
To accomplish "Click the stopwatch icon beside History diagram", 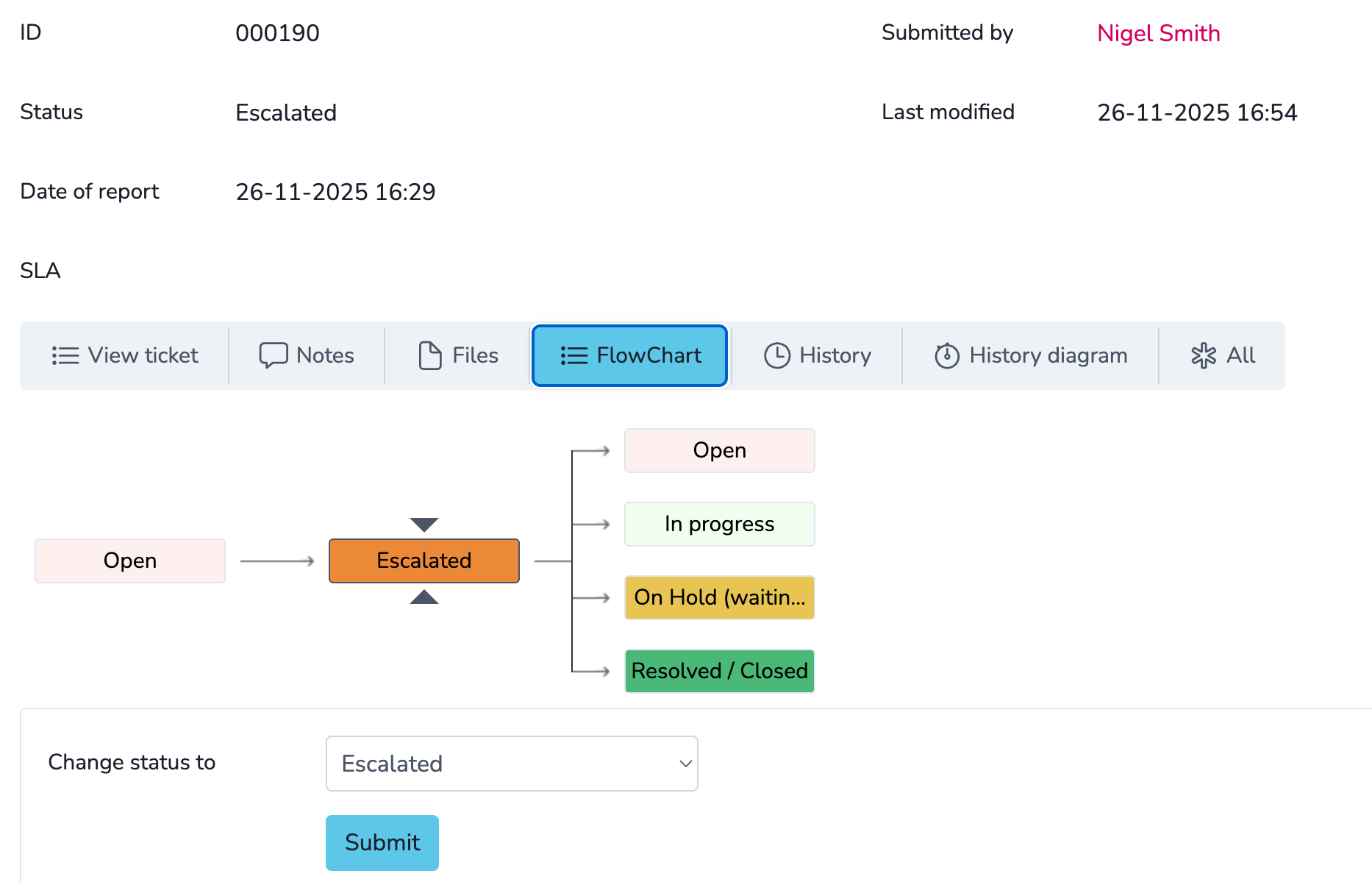I will pos(946,355).
